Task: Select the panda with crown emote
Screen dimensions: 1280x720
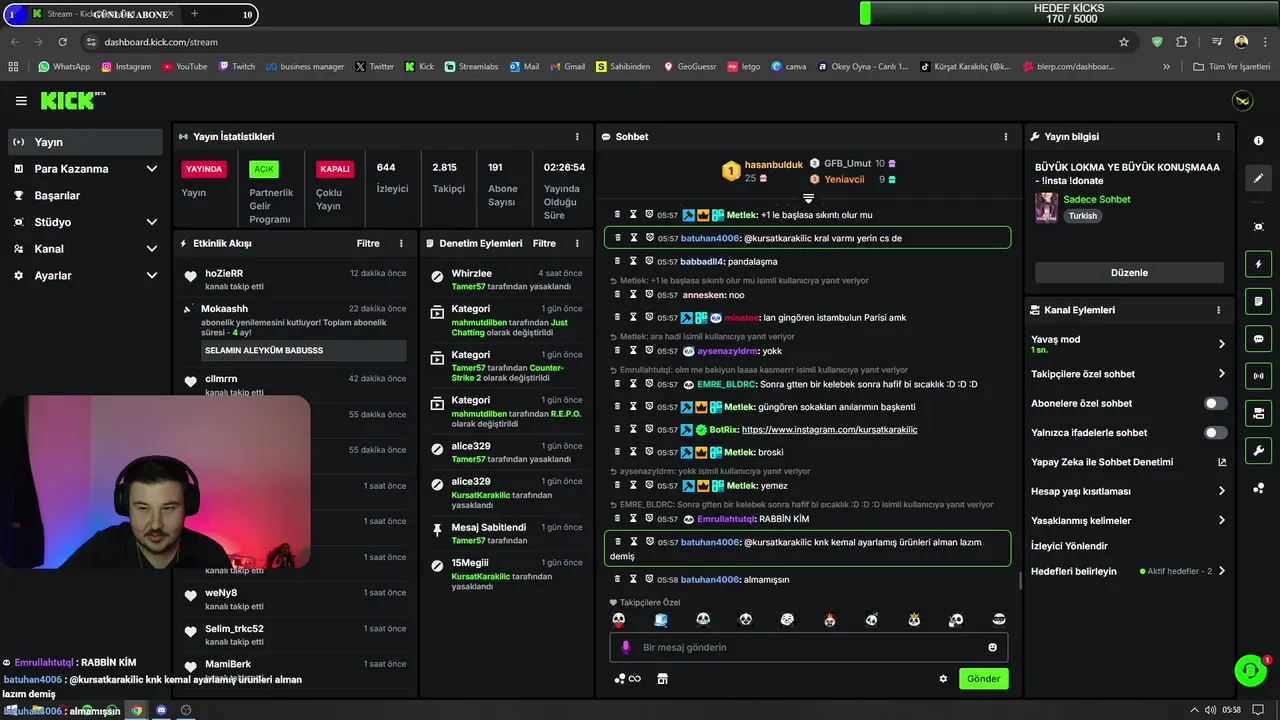Action: tap(914, 620)
